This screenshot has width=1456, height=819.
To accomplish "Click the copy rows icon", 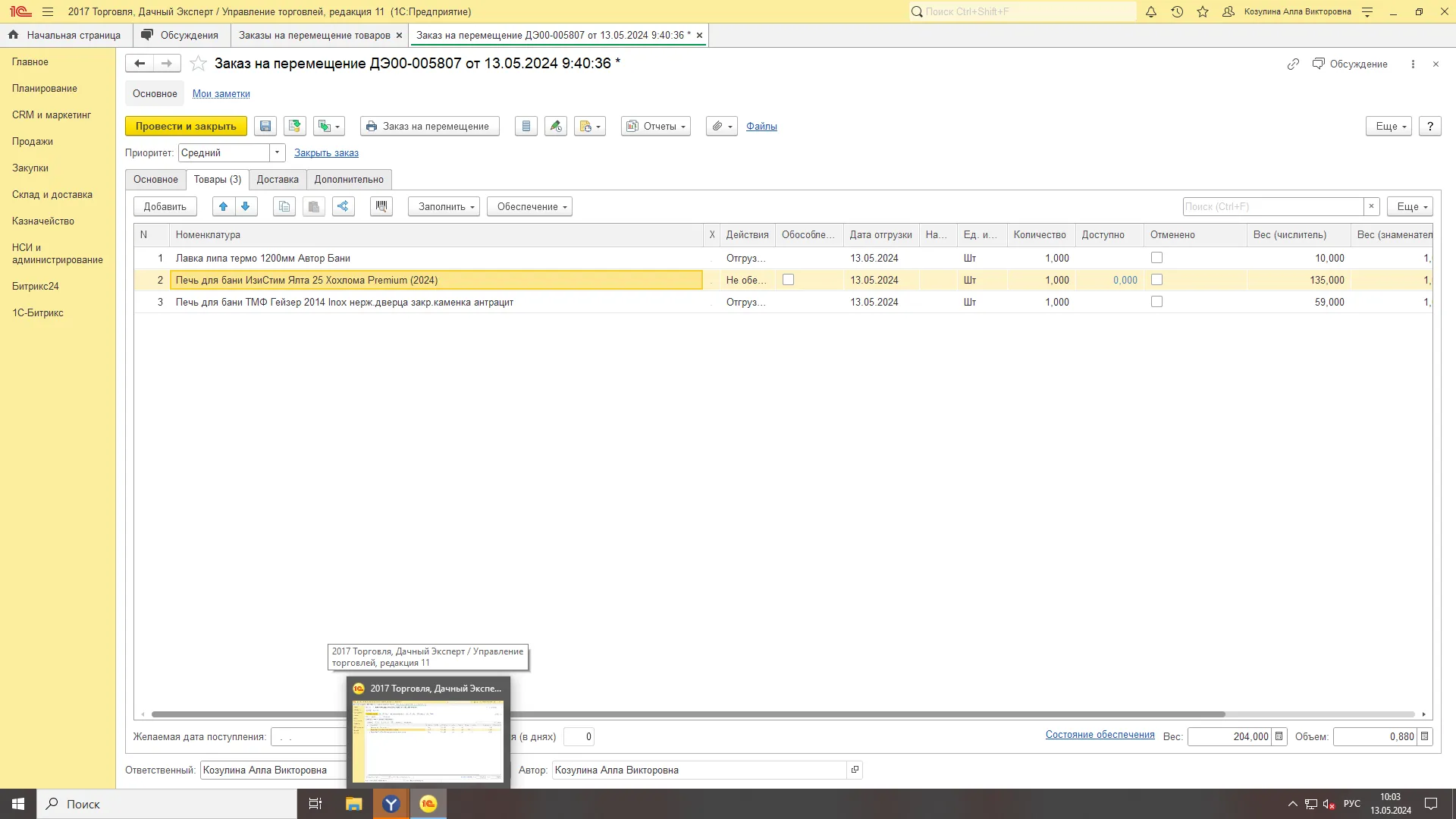I will coord(284,206).
